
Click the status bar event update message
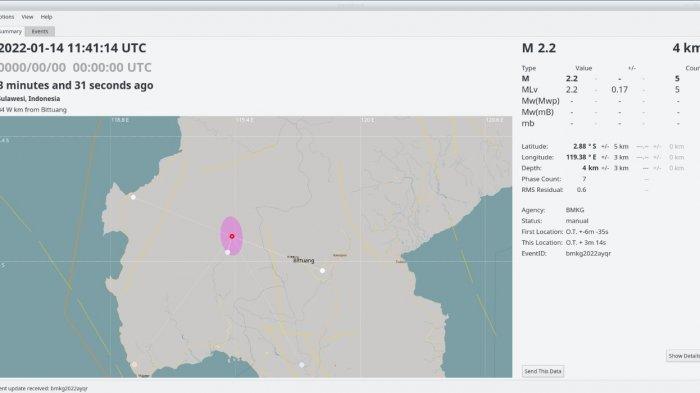point(44,389)
